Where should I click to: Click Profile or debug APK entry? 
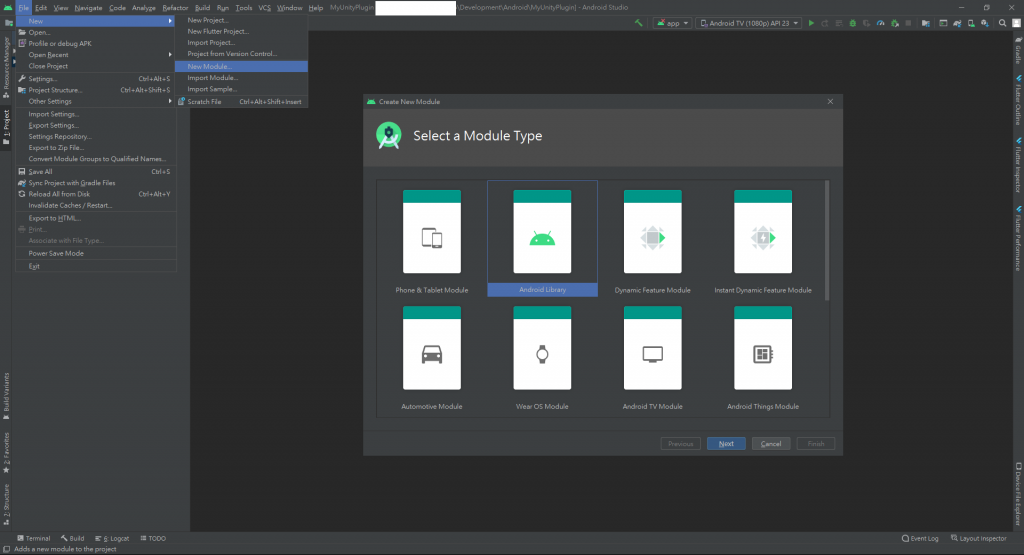[96, 44]
